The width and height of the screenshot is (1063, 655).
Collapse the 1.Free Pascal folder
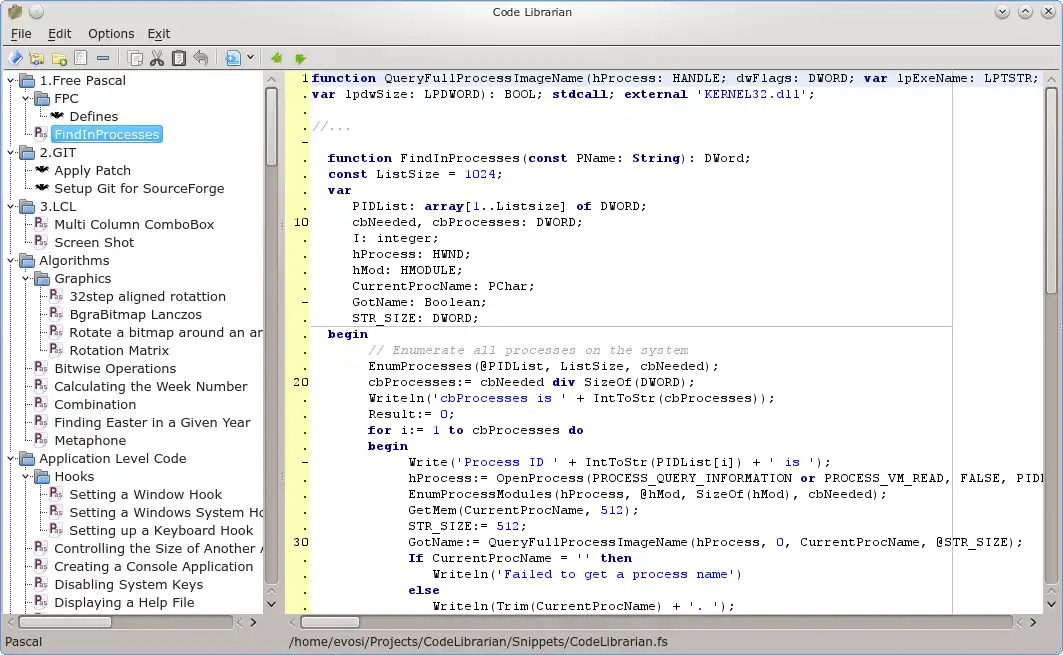click(11, 80)
